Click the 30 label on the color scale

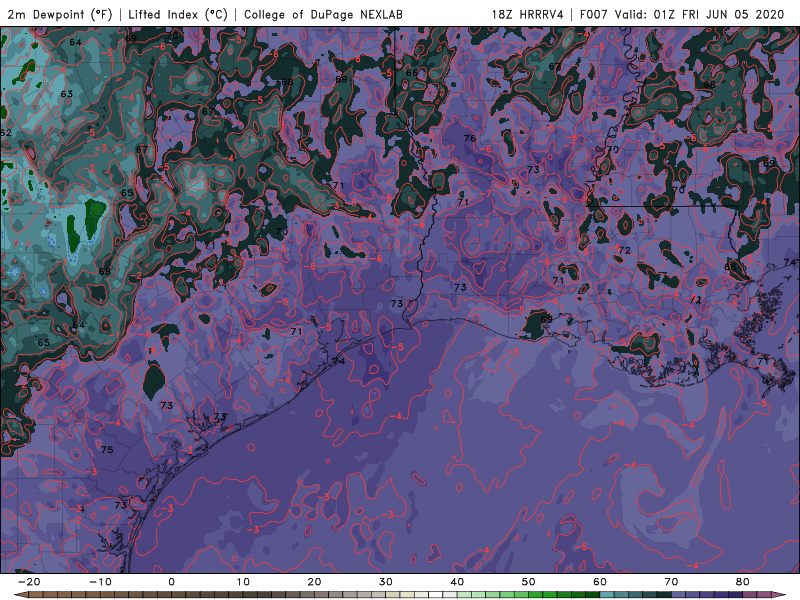386,582
